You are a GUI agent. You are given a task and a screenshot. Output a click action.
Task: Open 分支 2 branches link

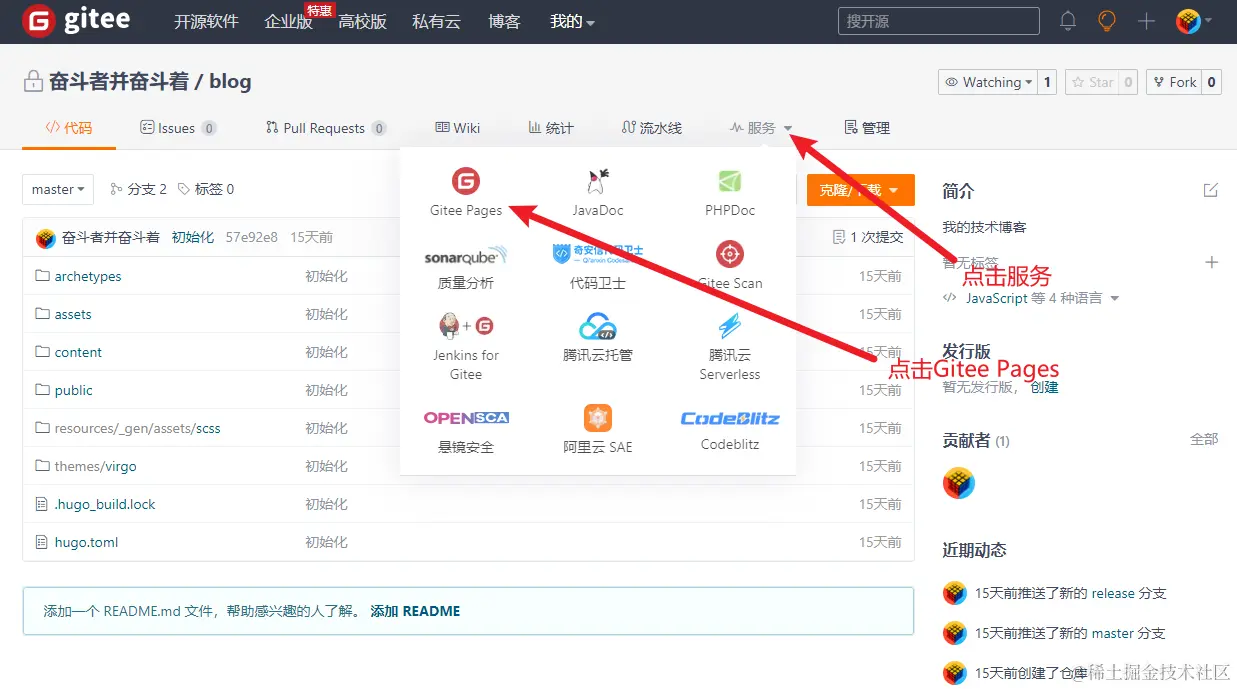pos(138,189)
